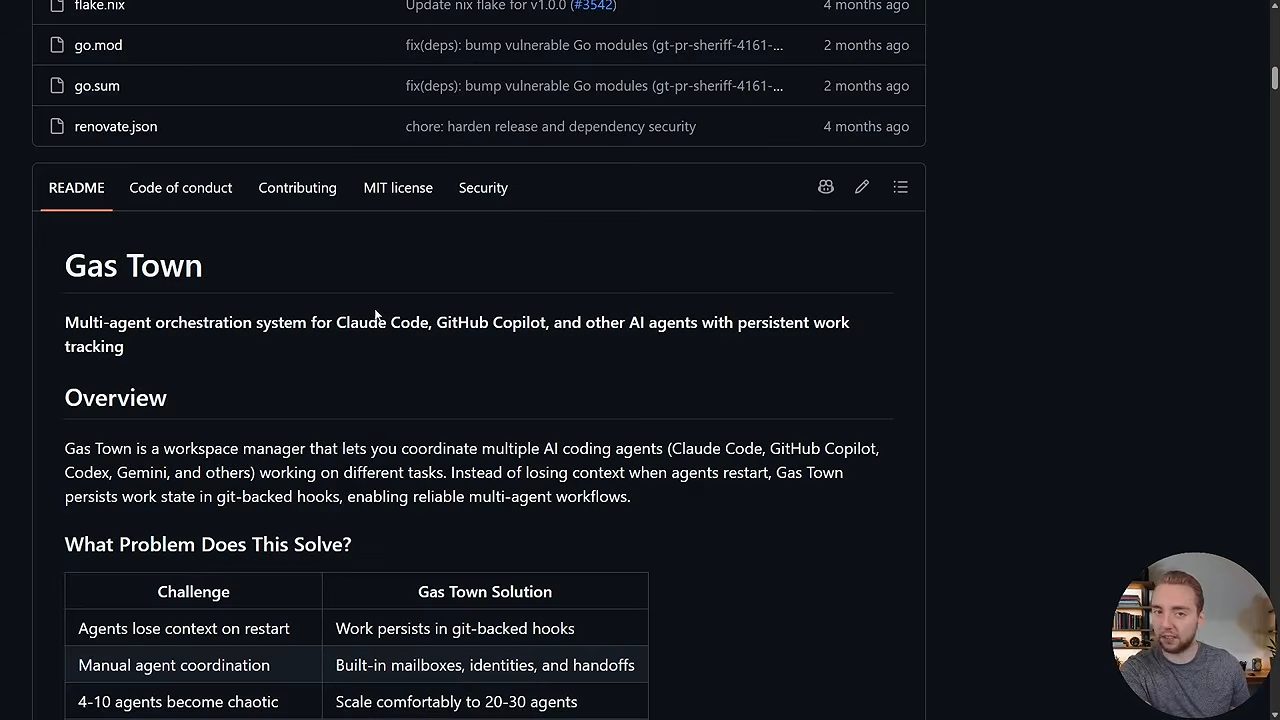Image resolution: width=1280 pixels, height=720 pixels.
Task: Click 'Scale comfortably to 20-30 agents' cell
Action: point(485,702)
